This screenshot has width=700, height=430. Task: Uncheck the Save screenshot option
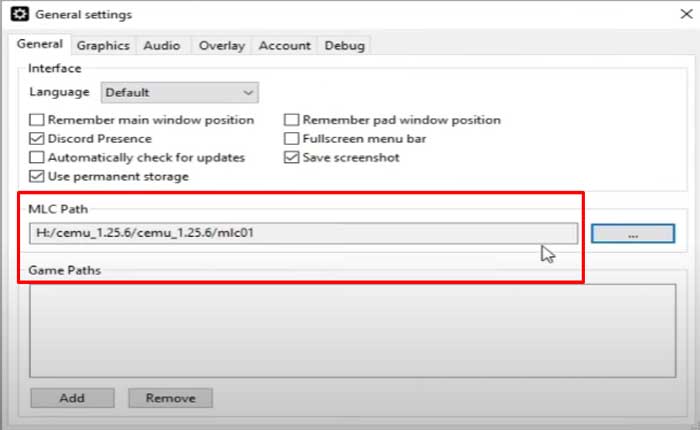coord(293,157)
